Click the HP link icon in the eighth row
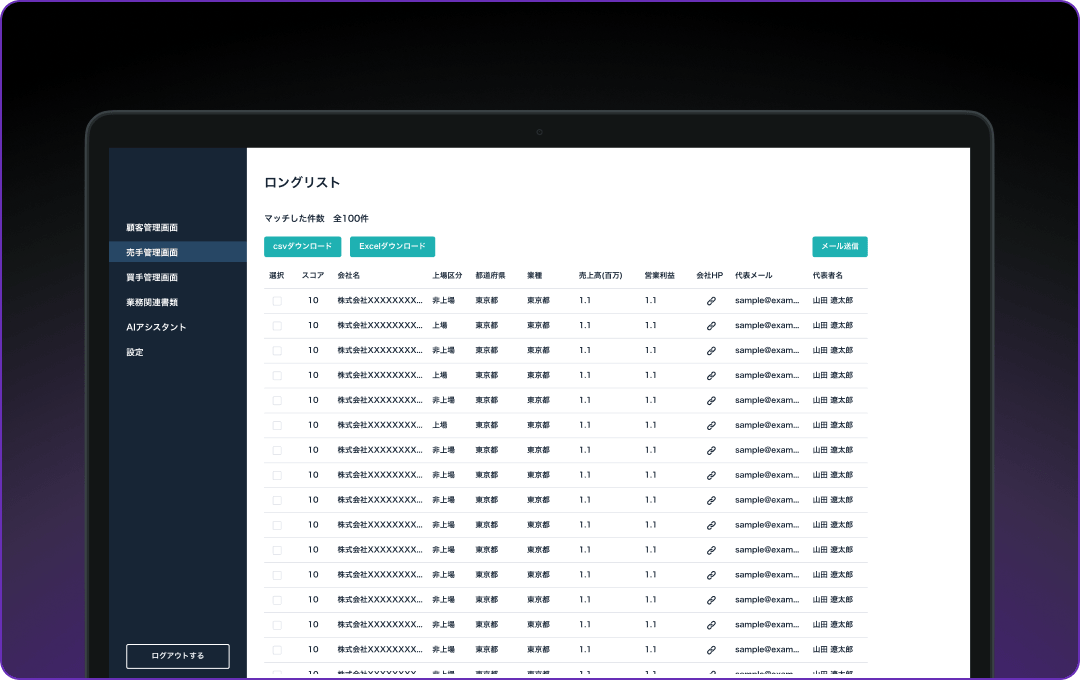1080x680 pixels. 711,475
